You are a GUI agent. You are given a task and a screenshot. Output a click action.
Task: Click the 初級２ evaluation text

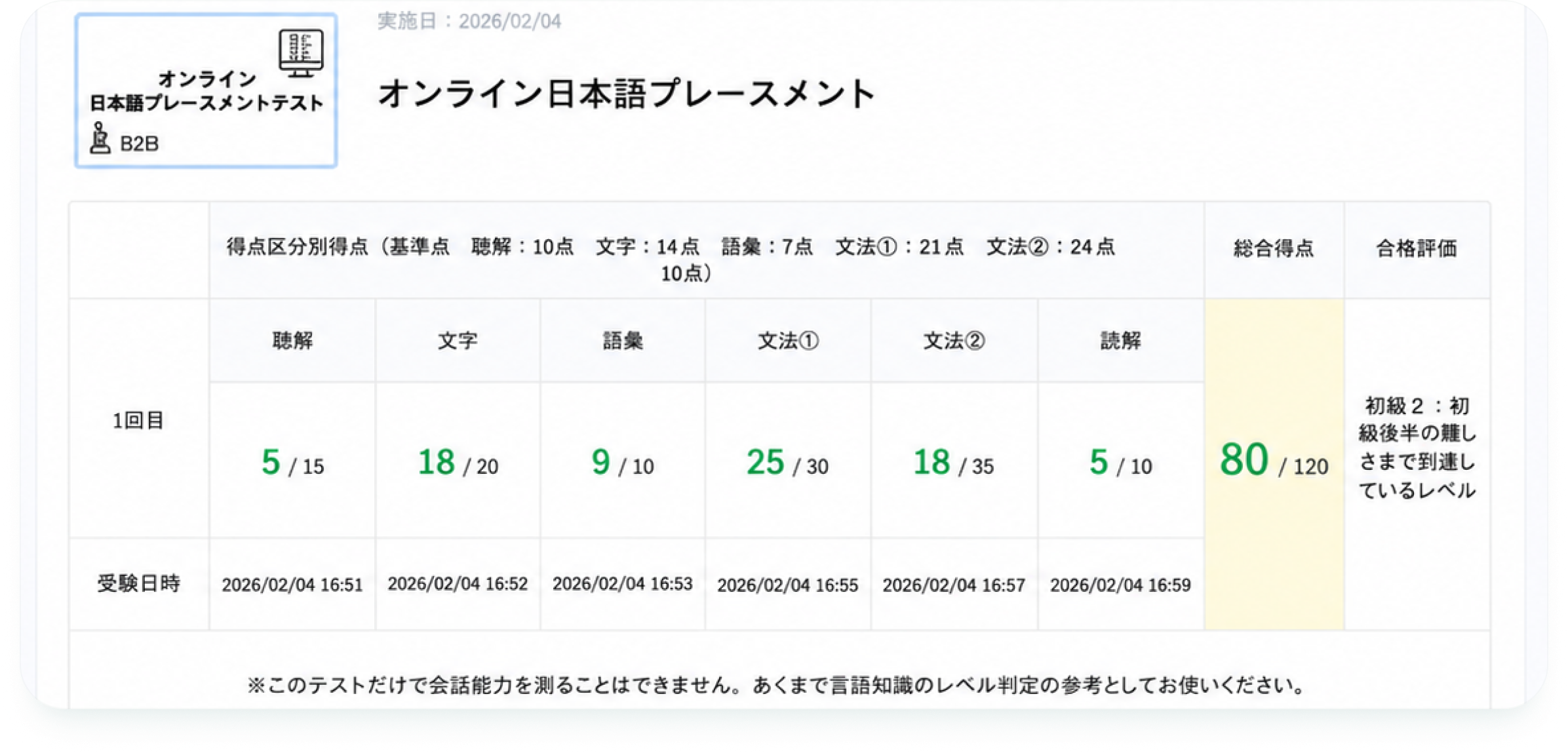(1417, 448)
